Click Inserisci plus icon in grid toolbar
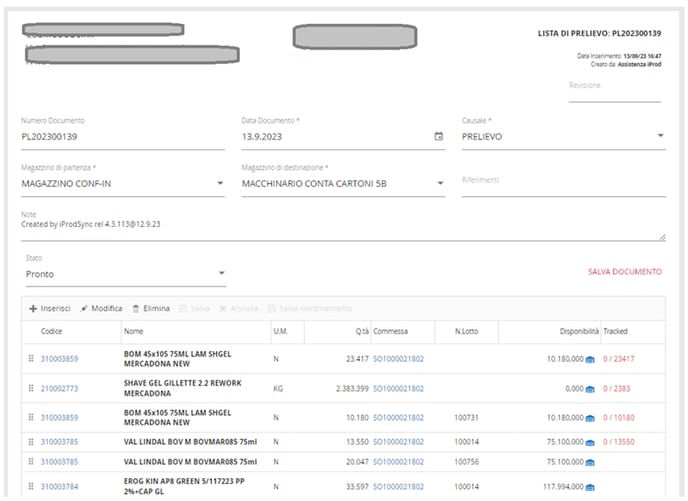This screenshot has height=501, width=688. point(33,309)
